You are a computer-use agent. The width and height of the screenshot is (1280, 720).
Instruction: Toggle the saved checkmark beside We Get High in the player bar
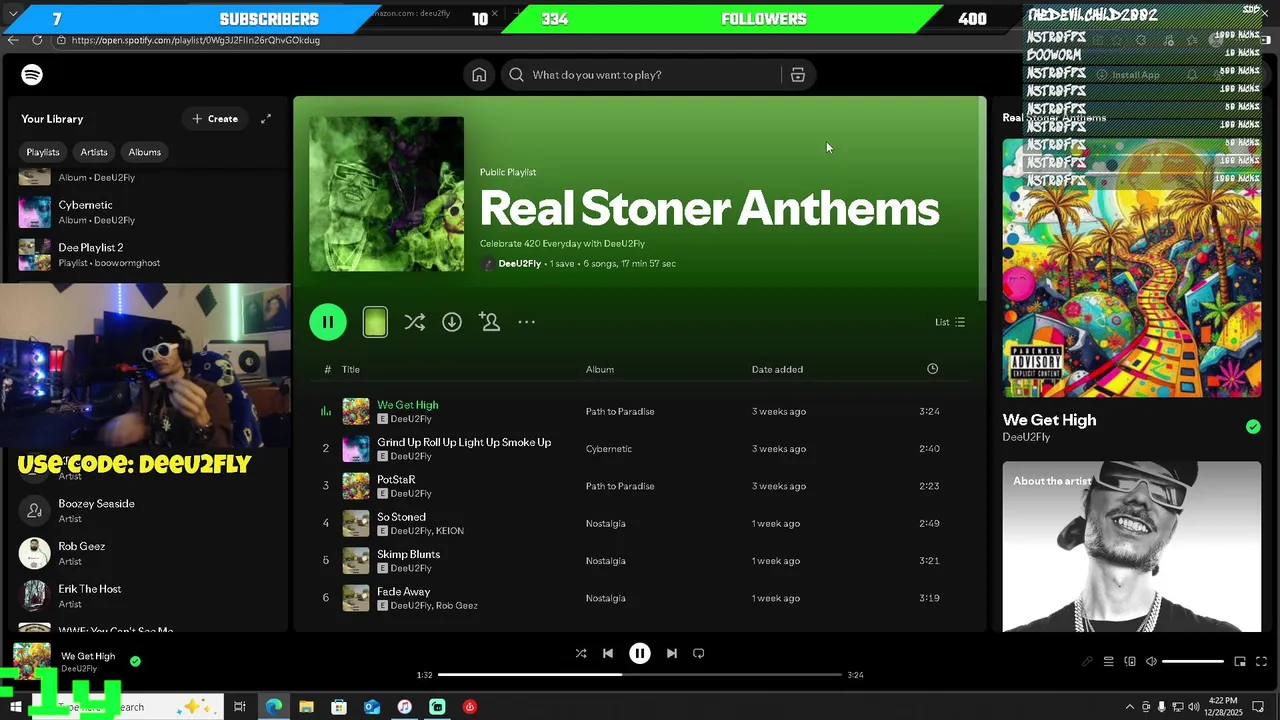coord(135,661)
